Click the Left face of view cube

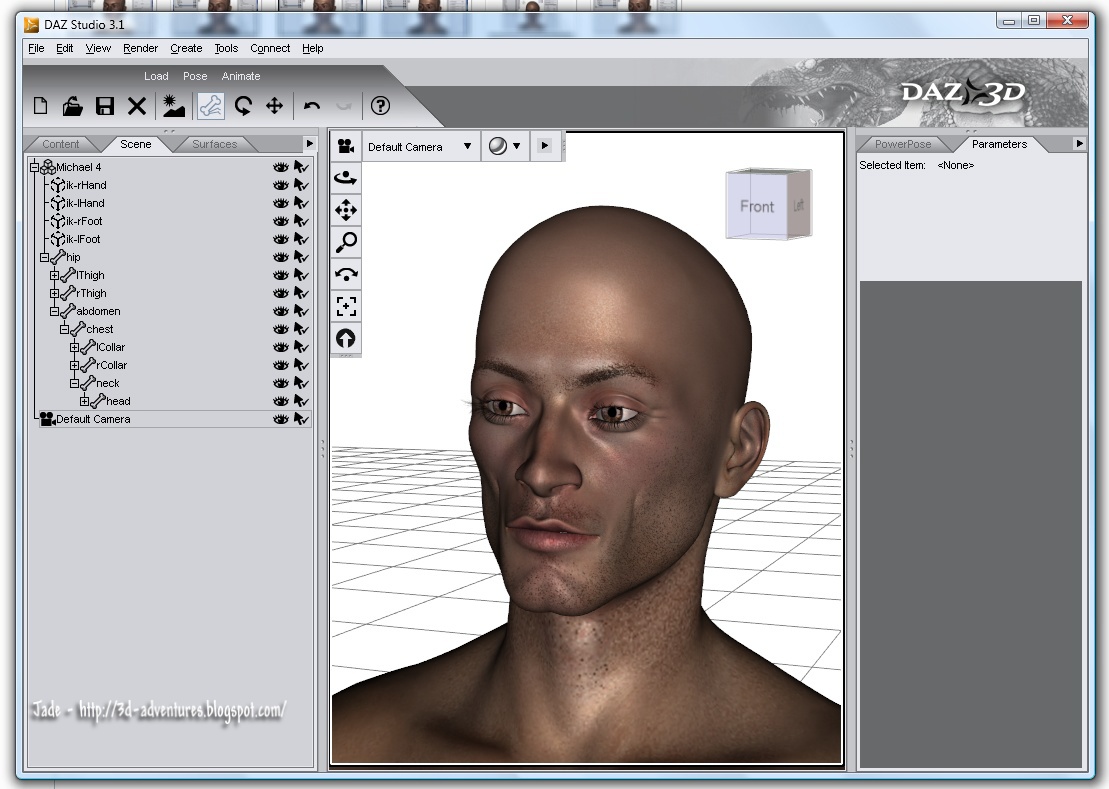click(799, 205)
